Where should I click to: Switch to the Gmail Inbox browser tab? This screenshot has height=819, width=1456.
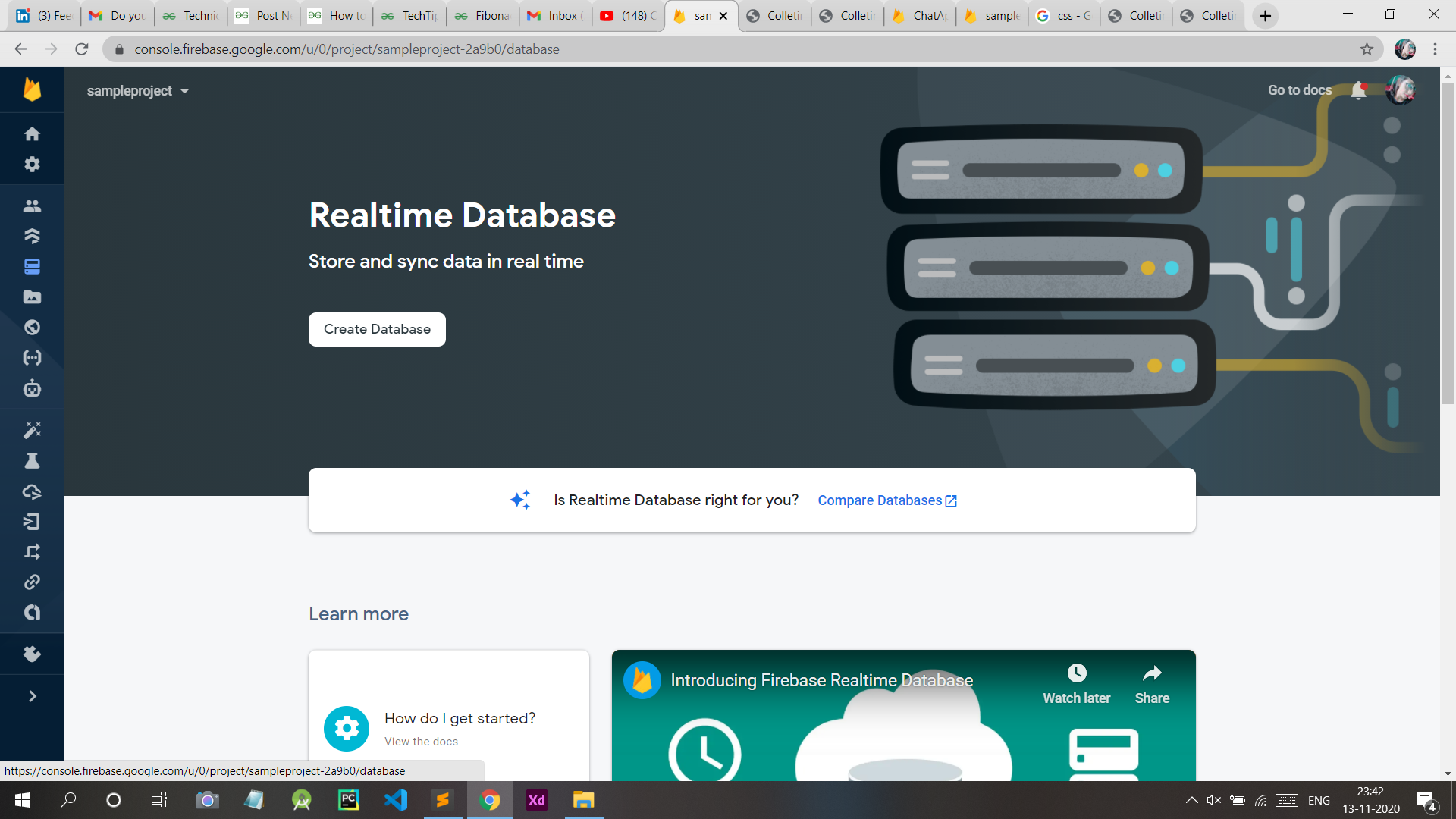click(x=555, y=16)
